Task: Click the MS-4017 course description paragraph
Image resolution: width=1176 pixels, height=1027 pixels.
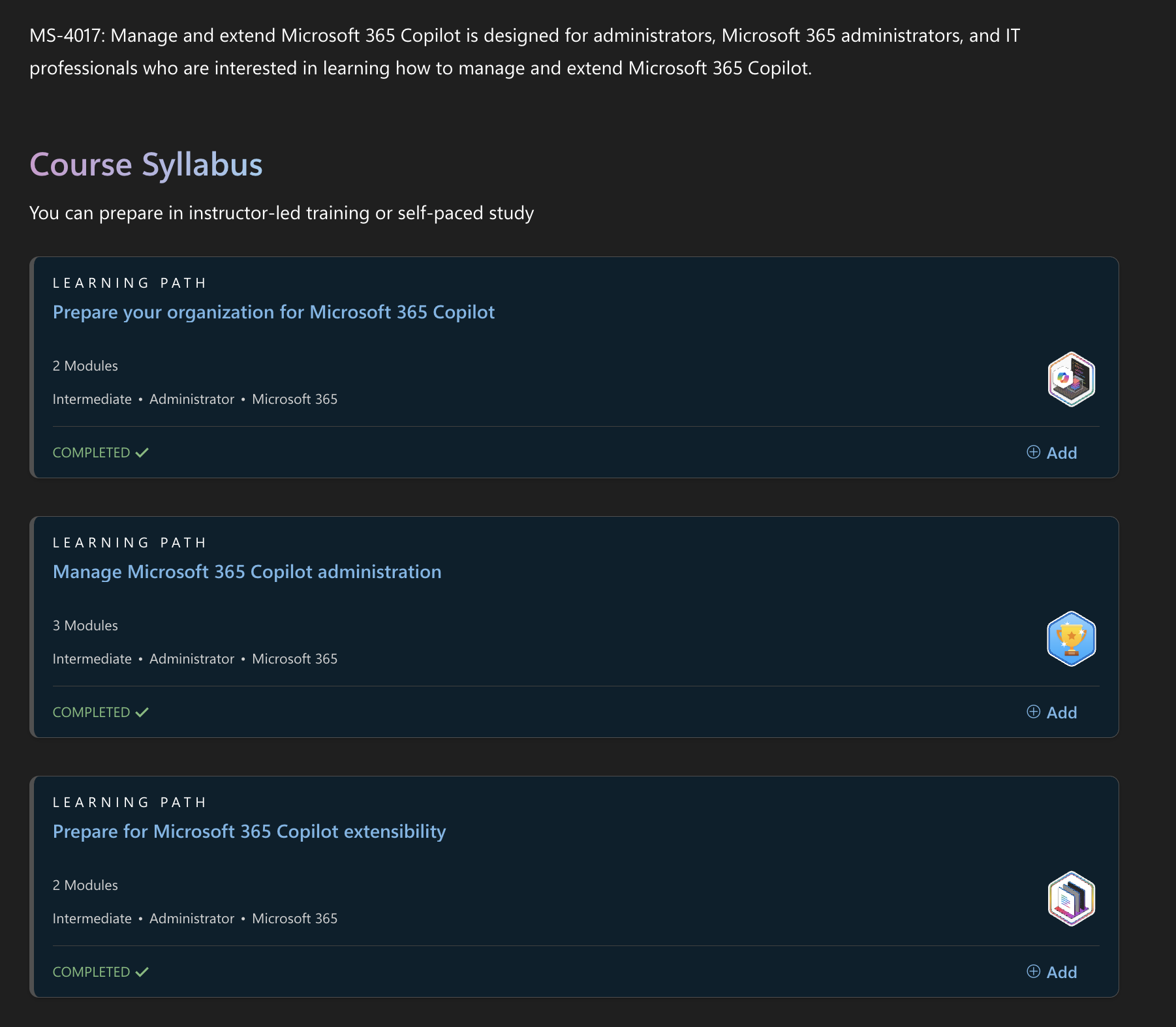Action: [525, 52]
